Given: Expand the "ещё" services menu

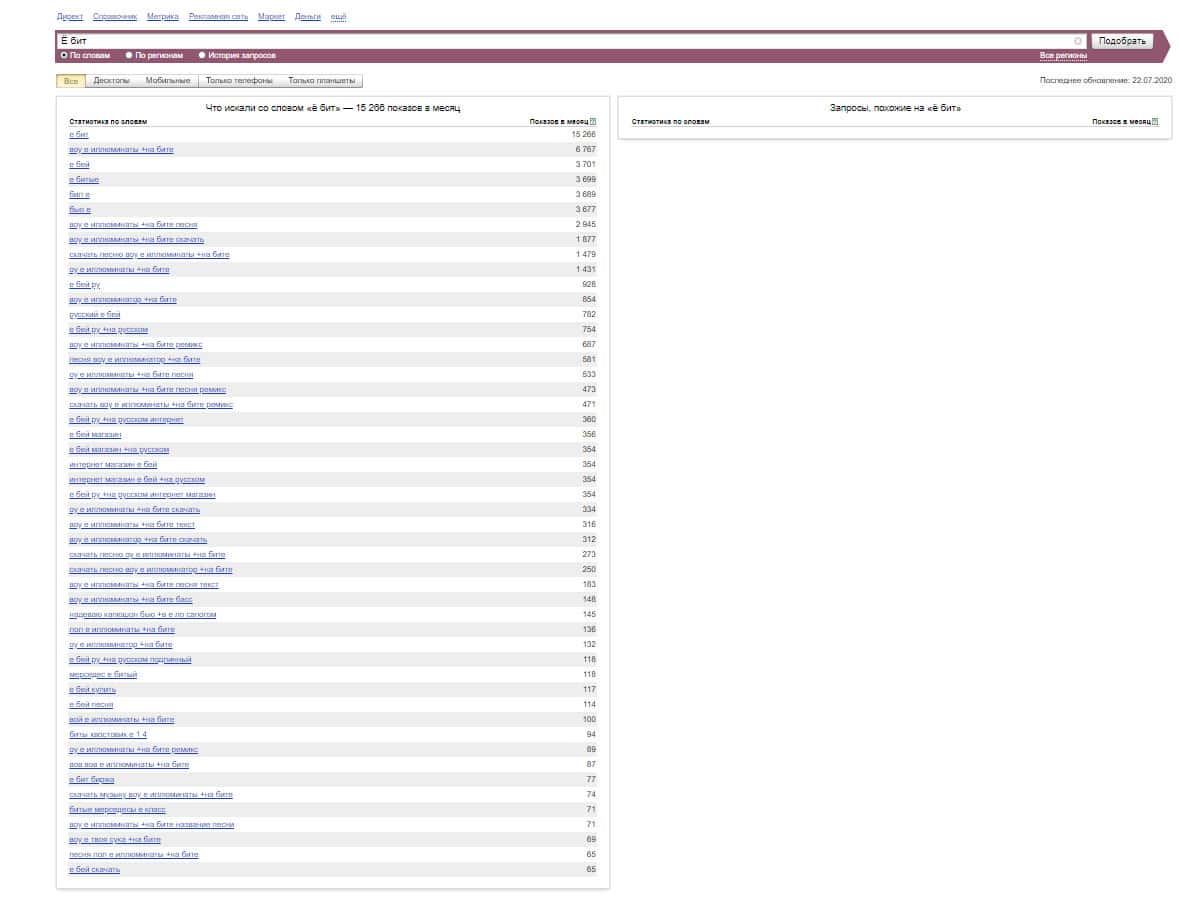Looking at the screenshot, I should (338, 17).
